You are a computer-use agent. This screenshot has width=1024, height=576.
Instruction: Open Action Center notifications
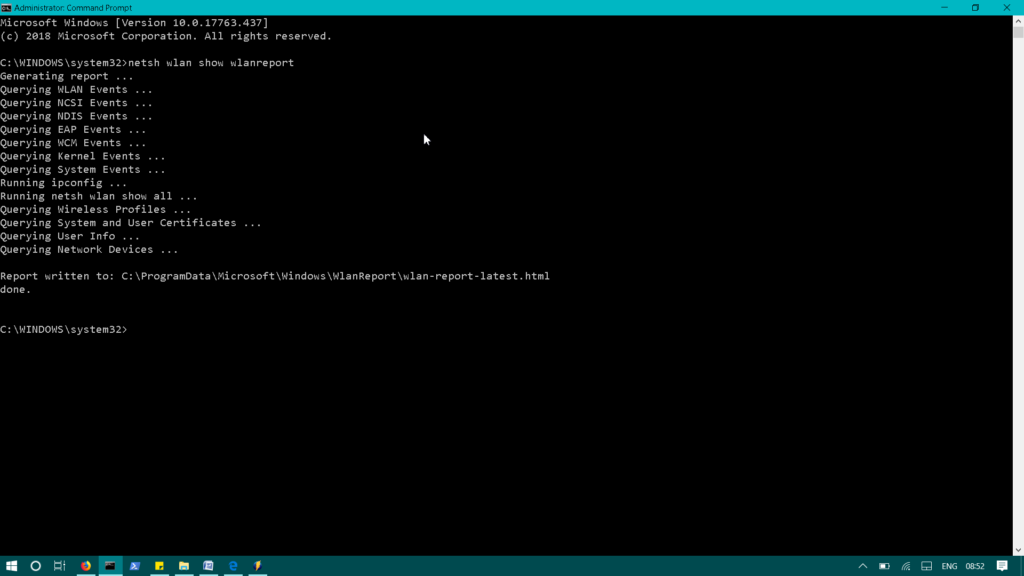[1002, 566]
